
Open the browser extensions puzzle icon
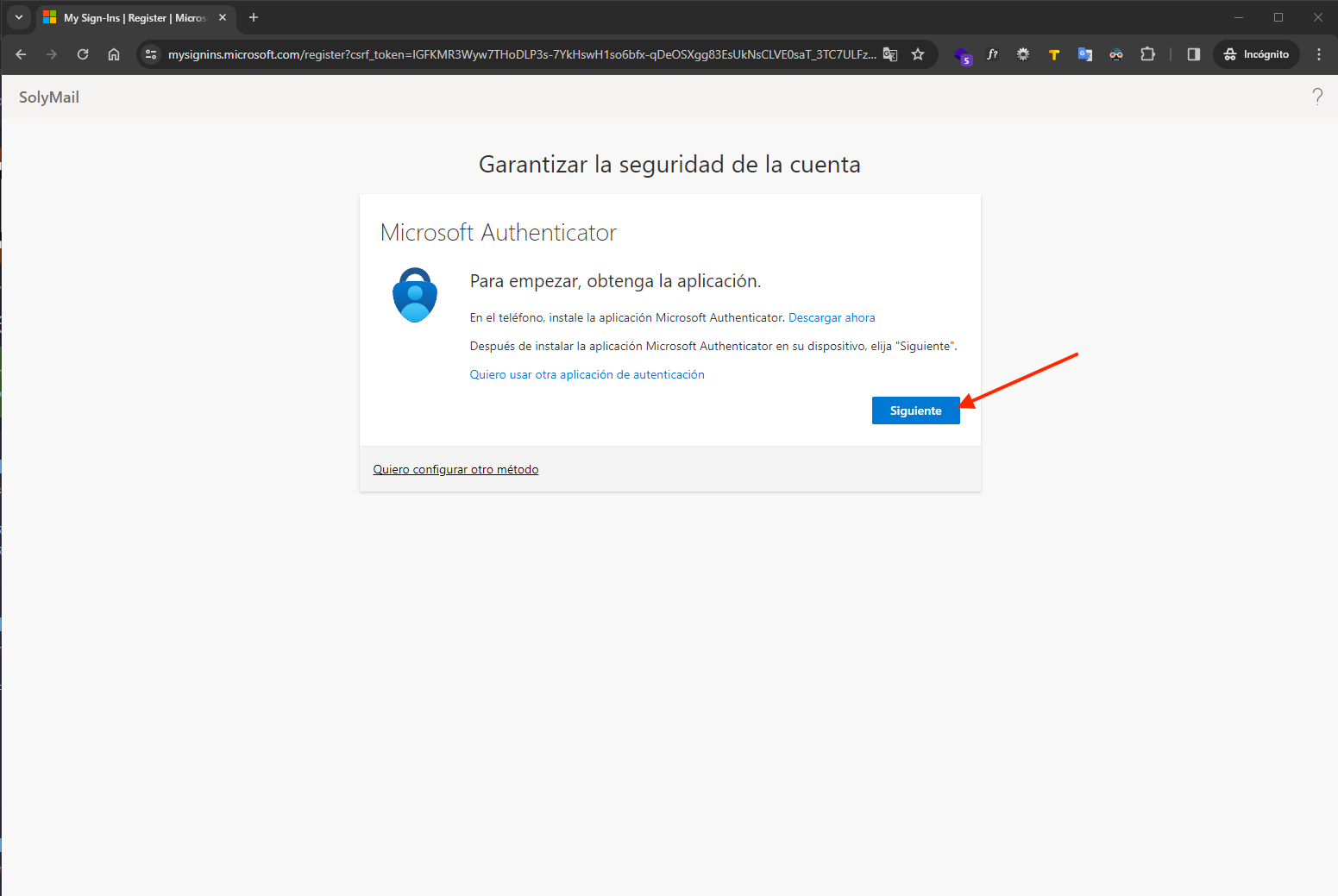coord(1147,54)
